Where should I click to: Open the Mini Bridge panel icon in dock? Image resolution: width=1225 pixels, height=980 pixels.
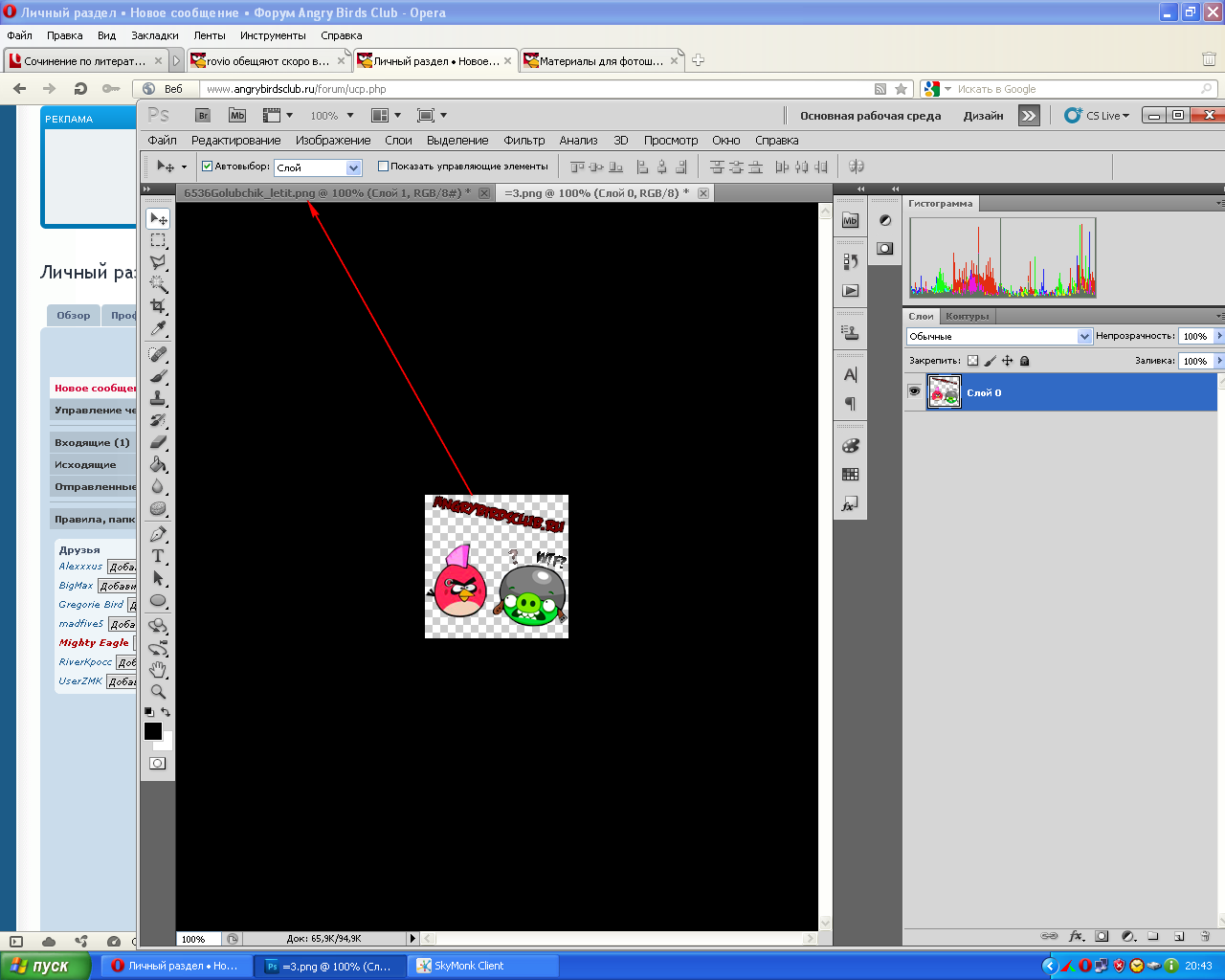pos(850,220)
